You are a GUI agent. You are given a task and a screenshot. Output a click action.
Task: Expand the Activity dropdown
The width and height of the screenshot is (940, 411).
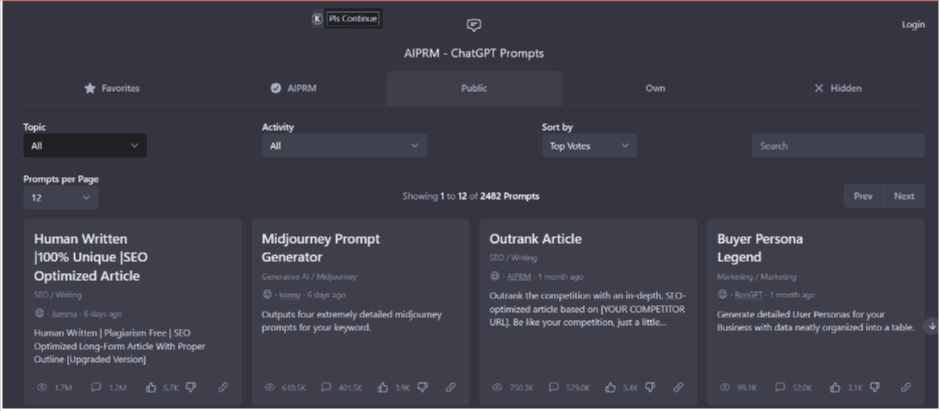tap(344, 146)
